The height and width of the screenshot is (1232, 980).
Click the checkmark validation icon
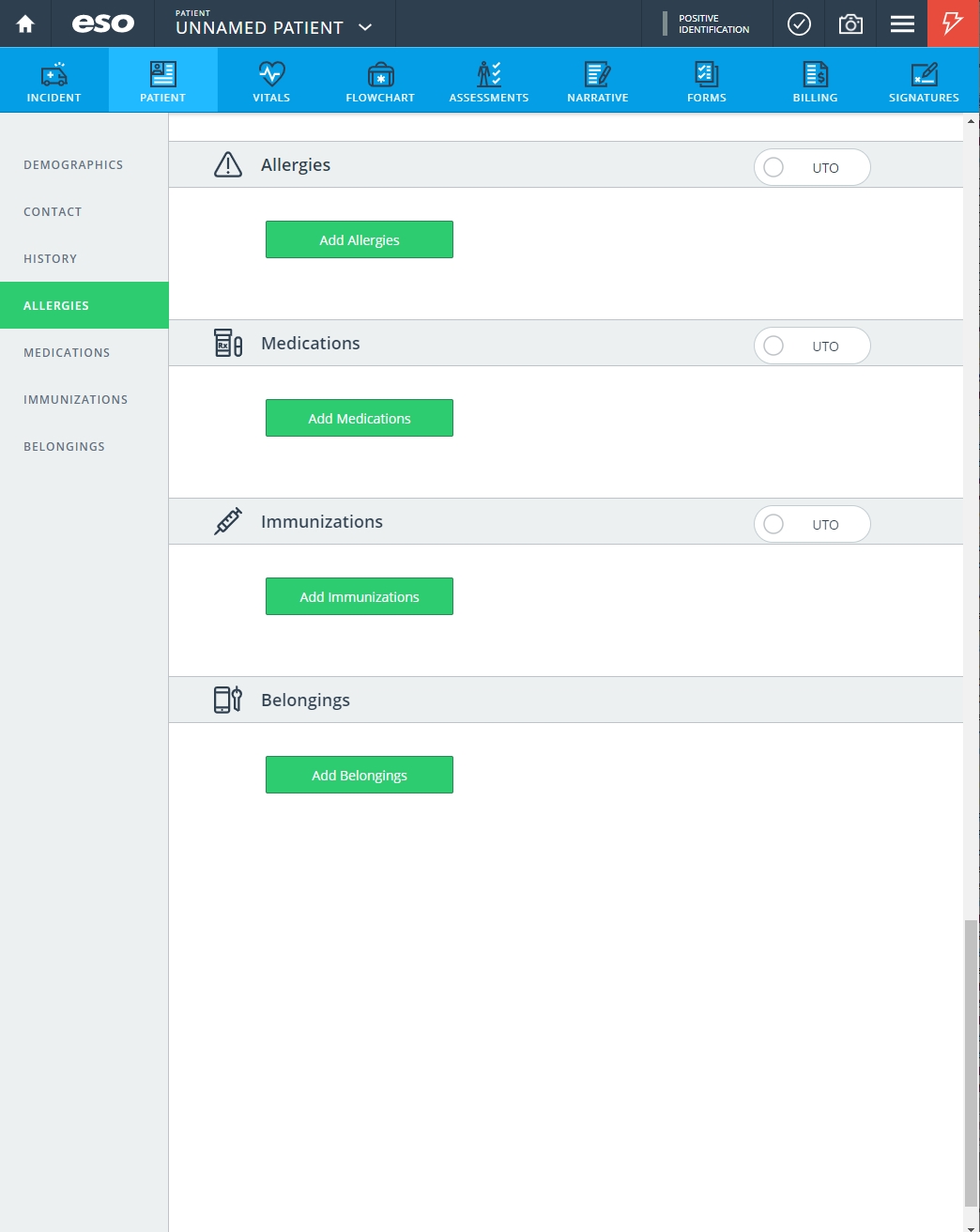tap(799, 23)
